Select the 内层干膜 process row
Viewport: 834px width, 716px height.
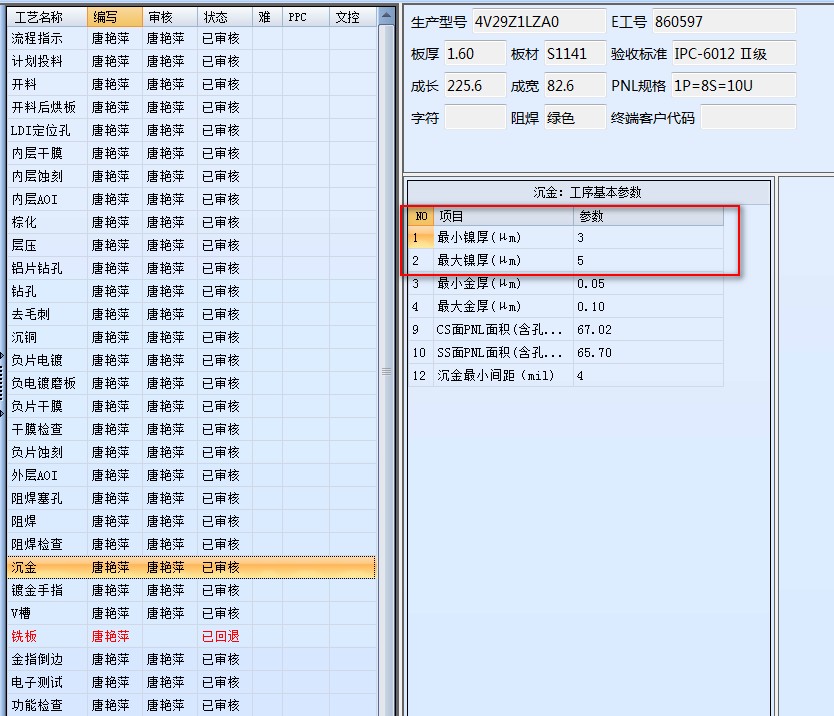[192, 153]
